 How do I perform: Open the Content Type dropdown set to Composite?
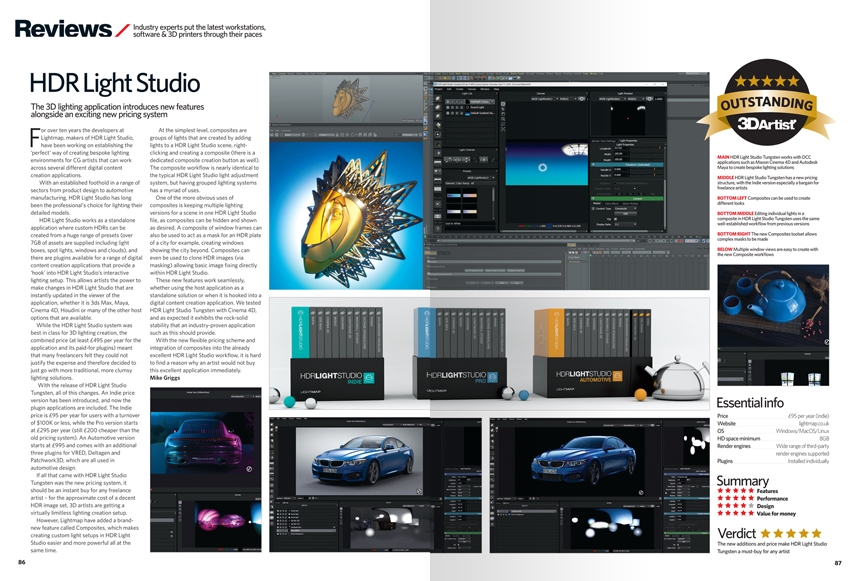625,208
